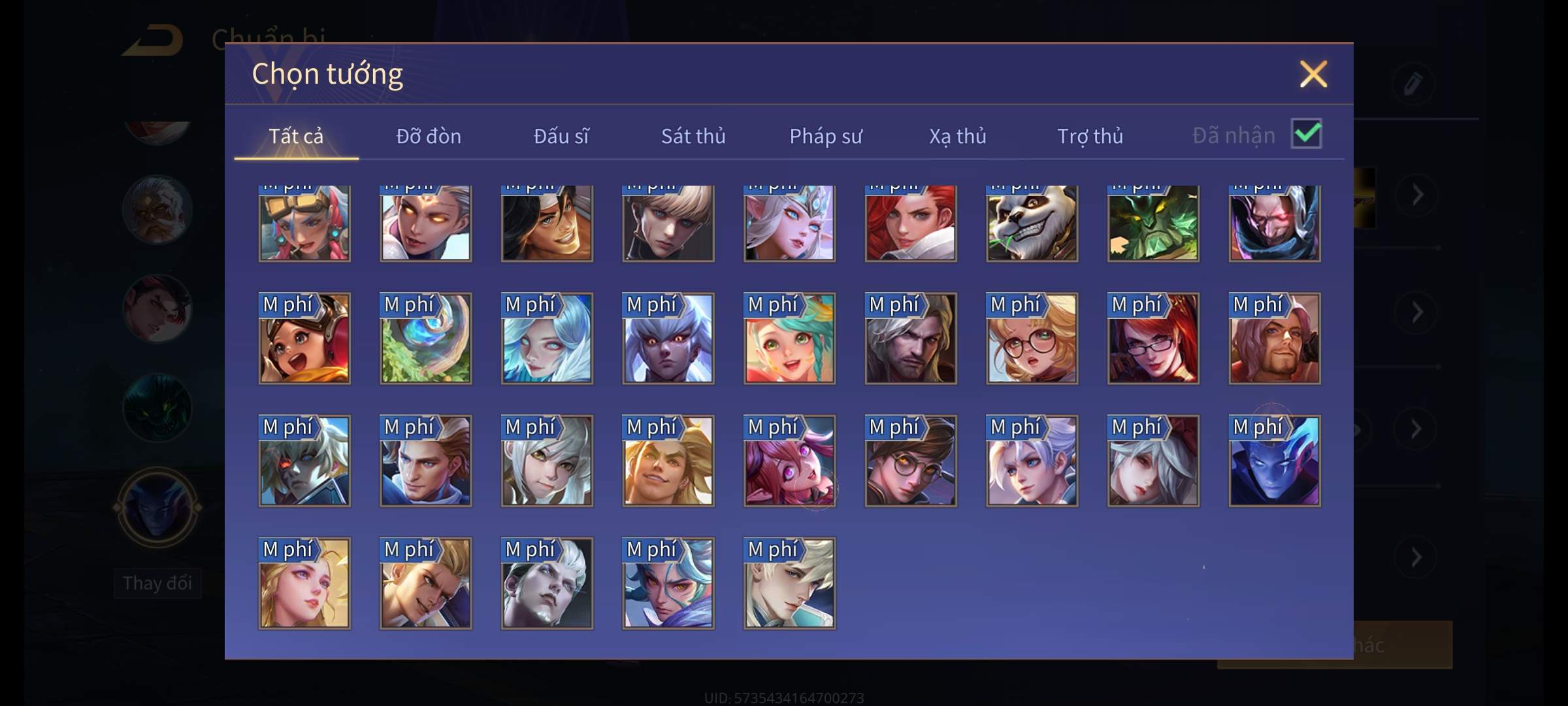Show the Xạ thủ hero category
Screen dimensions: 1568x706
tap(958, 136)
